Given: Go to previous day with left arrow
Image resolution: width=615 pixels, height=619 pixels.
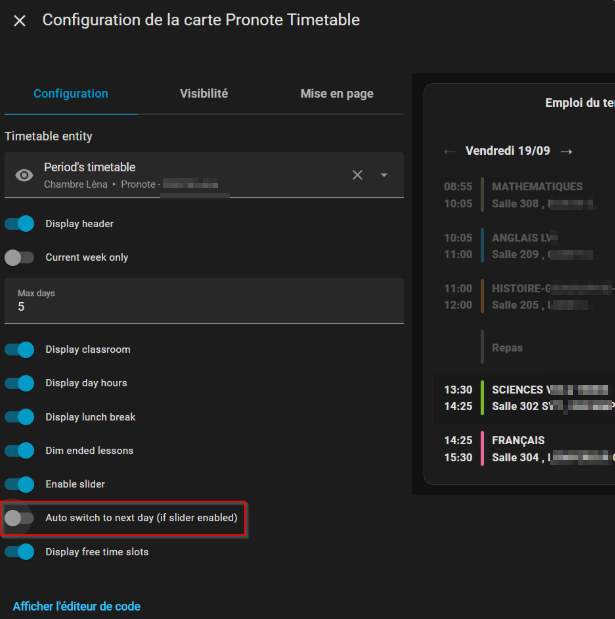Looking at the screenshot, I should point(449,151).
